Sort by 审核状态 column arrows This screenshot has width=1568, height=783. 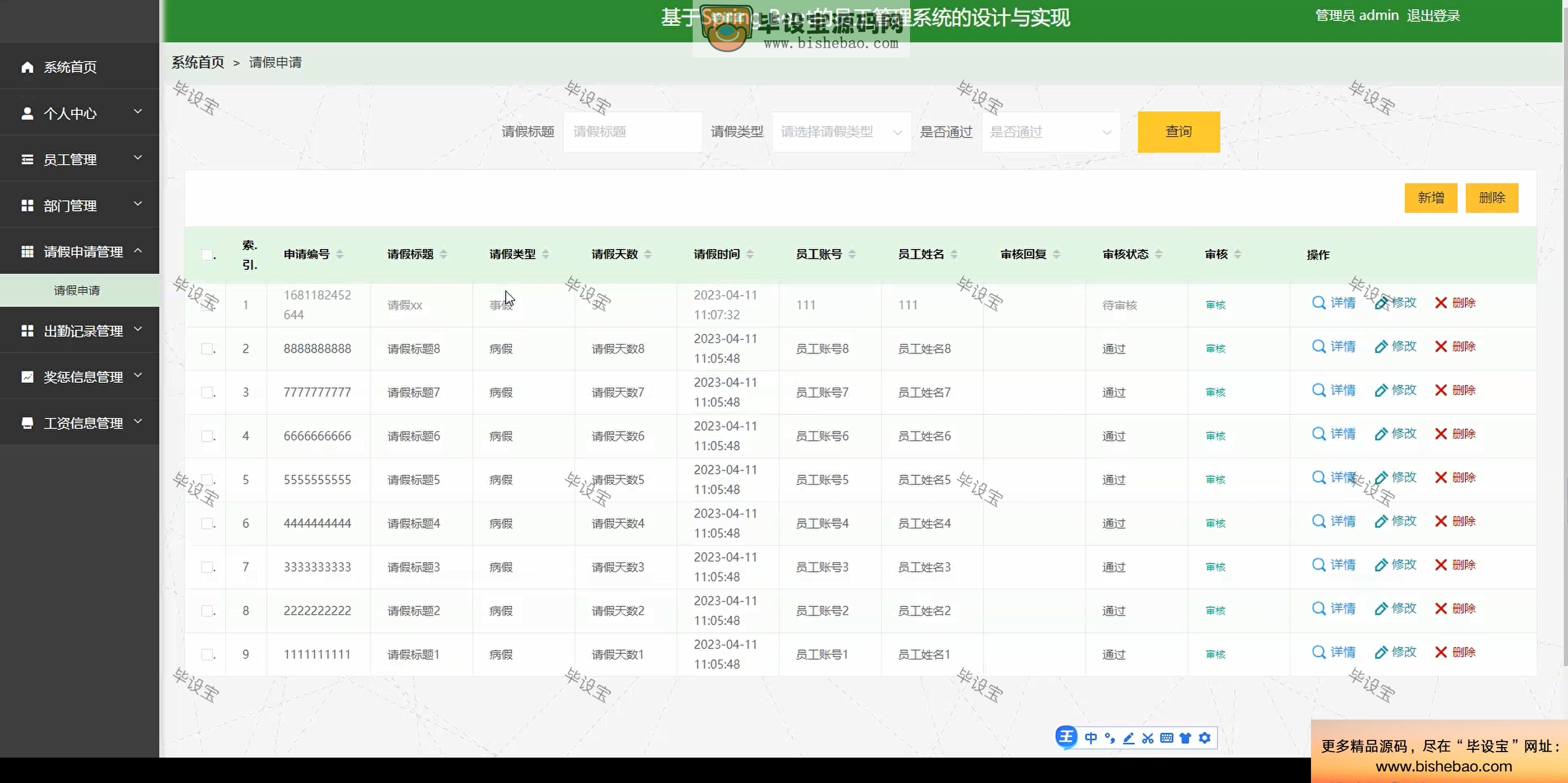coord(1158,254)
